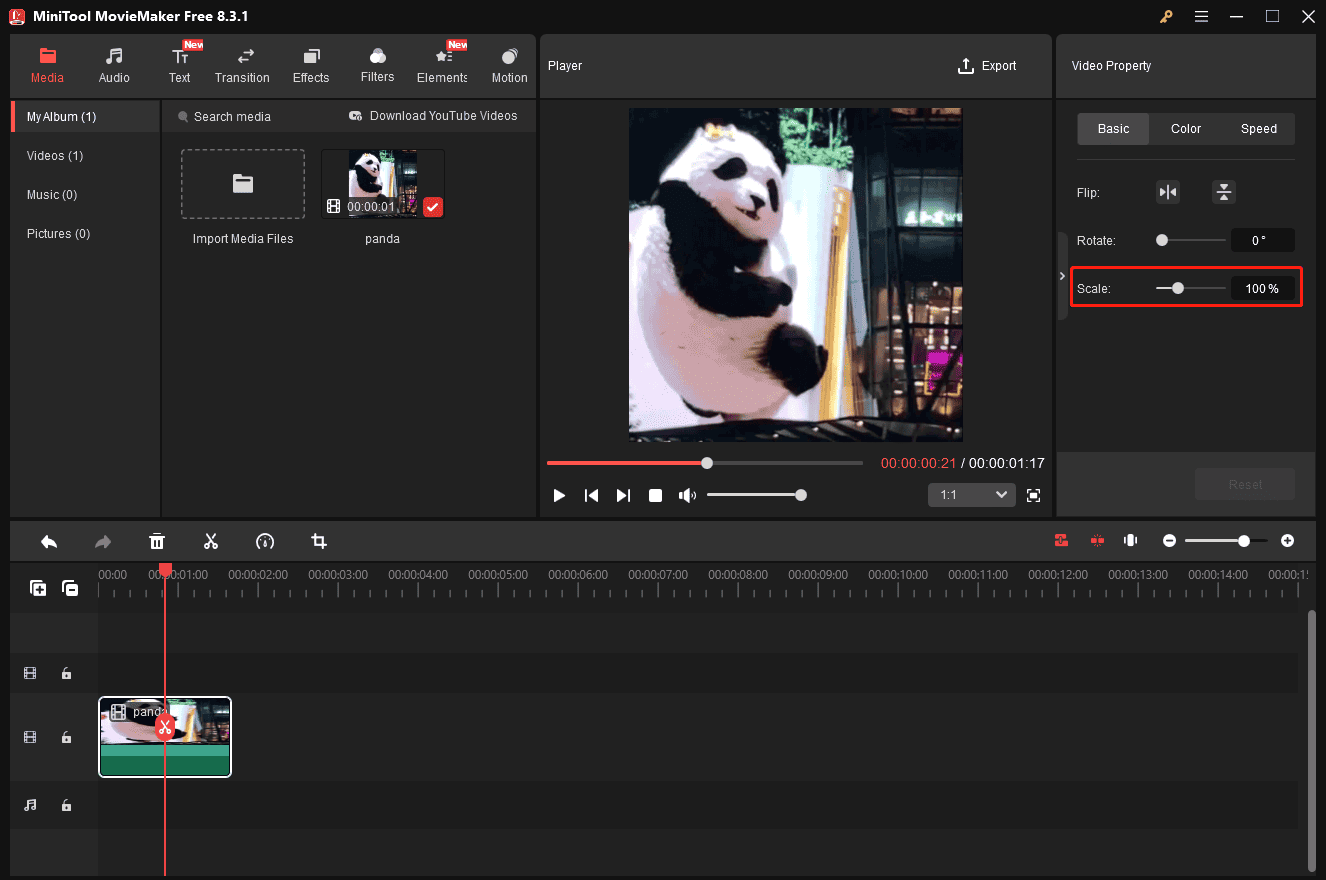Screen dimensions: 1326x880
Task: Open the Crop tool above the timeline
Action: pyautogui.click(x=319, y=541)
